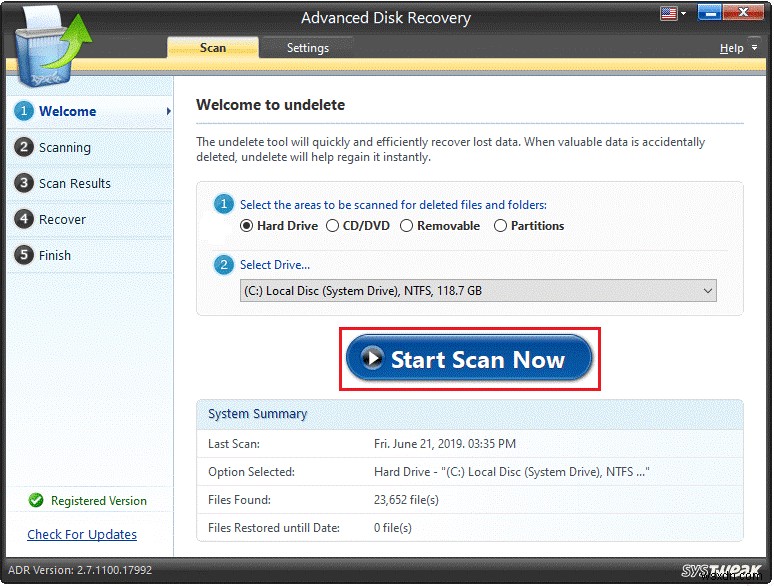Screen dimensions: 774x586
Task: Click the step 5 Finish circle icon
Action: coord(24,255)
